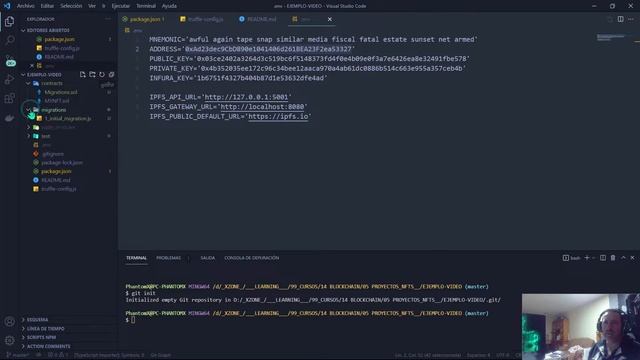Open the Run and Debug view

[x=9, y=79]
